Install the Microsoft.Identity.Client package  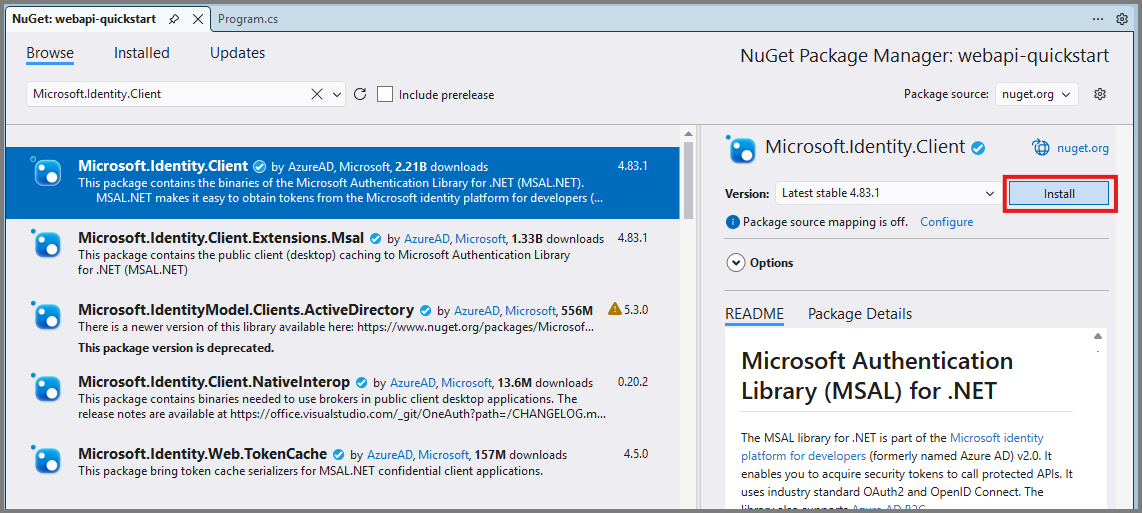[x=1058, y=193]
